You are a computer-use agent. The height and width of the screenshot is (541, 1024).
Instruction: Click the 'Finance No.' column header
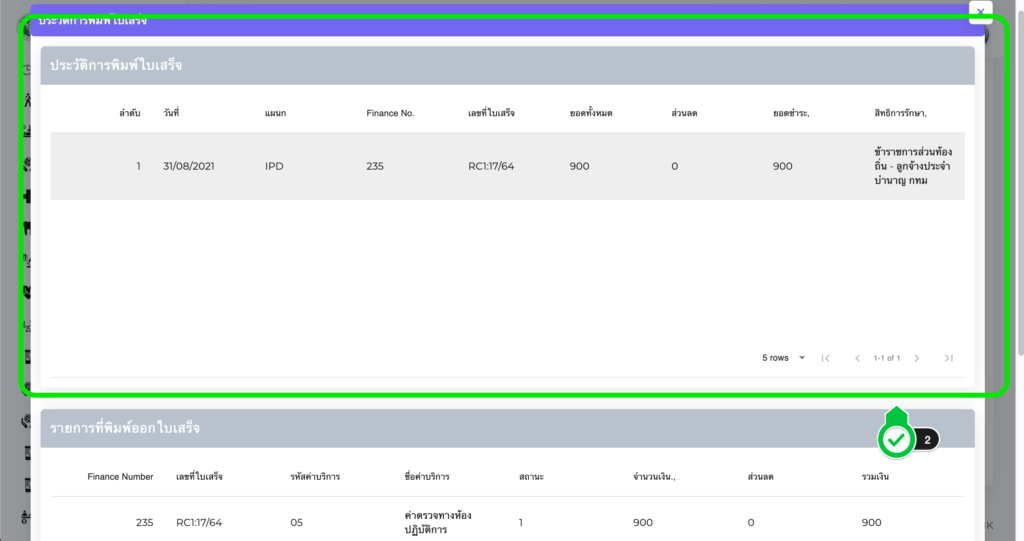(390, 113)
